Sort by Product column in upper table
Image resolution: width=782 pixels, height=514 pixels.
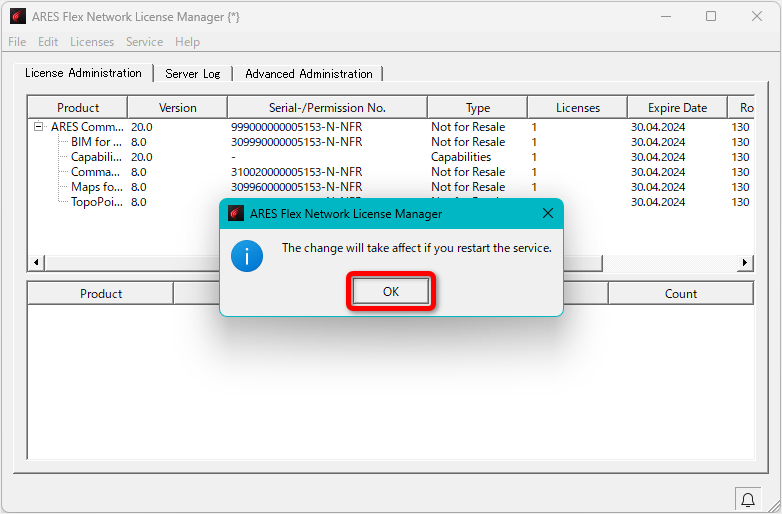(x=78, y=108)
